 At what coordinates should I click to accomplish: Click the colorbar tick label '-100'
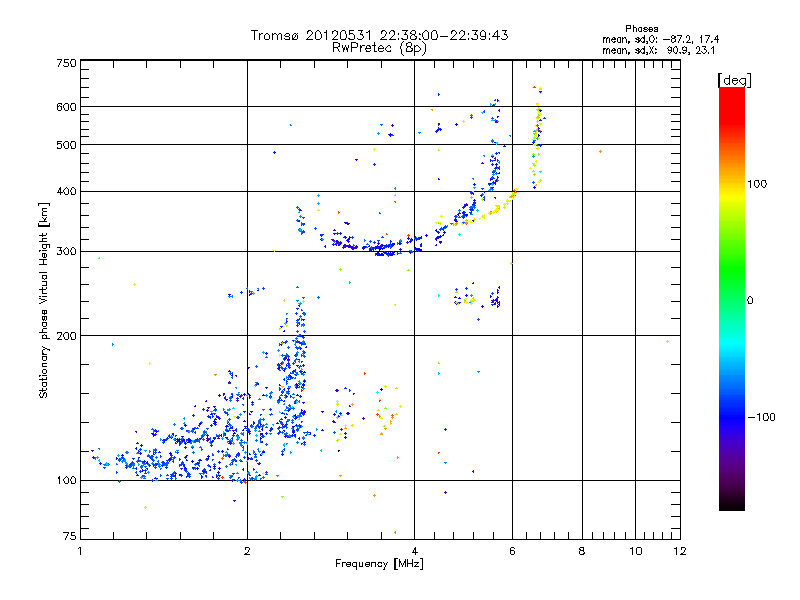click(761, 417)
